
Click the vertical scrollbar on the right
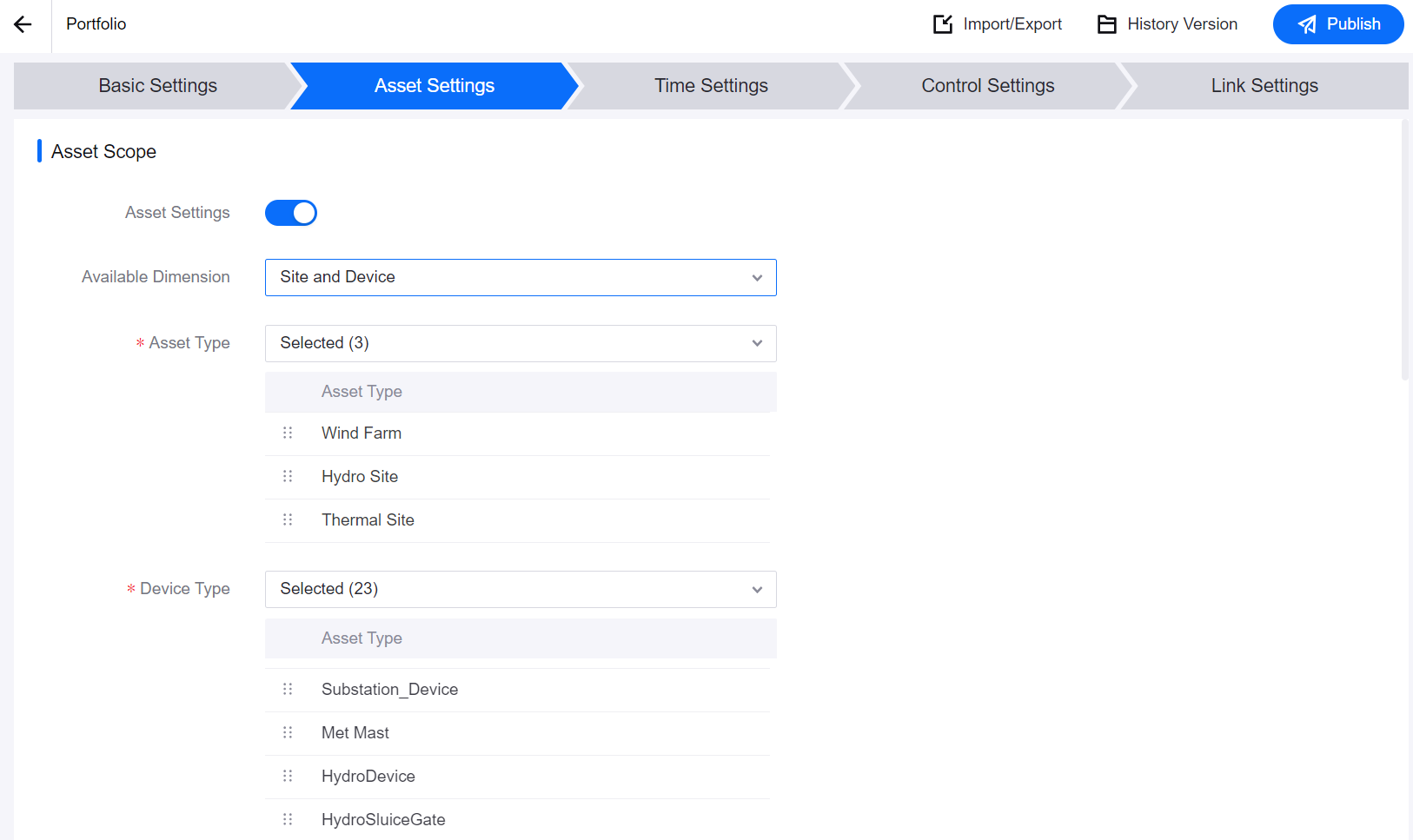coord(1404,252)
